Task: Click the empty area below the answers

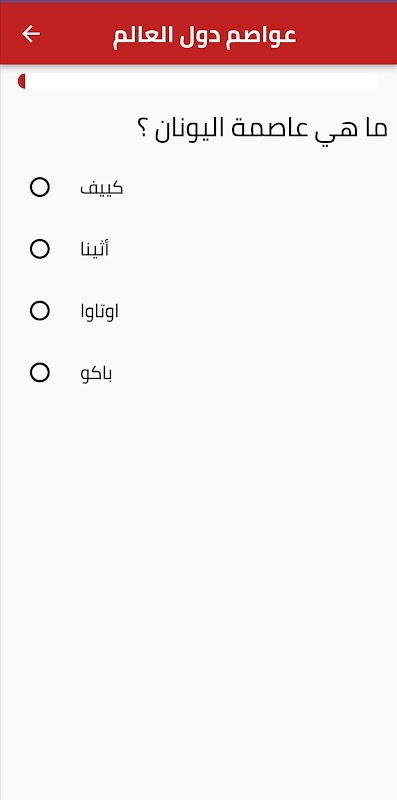Action: [198, 587]
